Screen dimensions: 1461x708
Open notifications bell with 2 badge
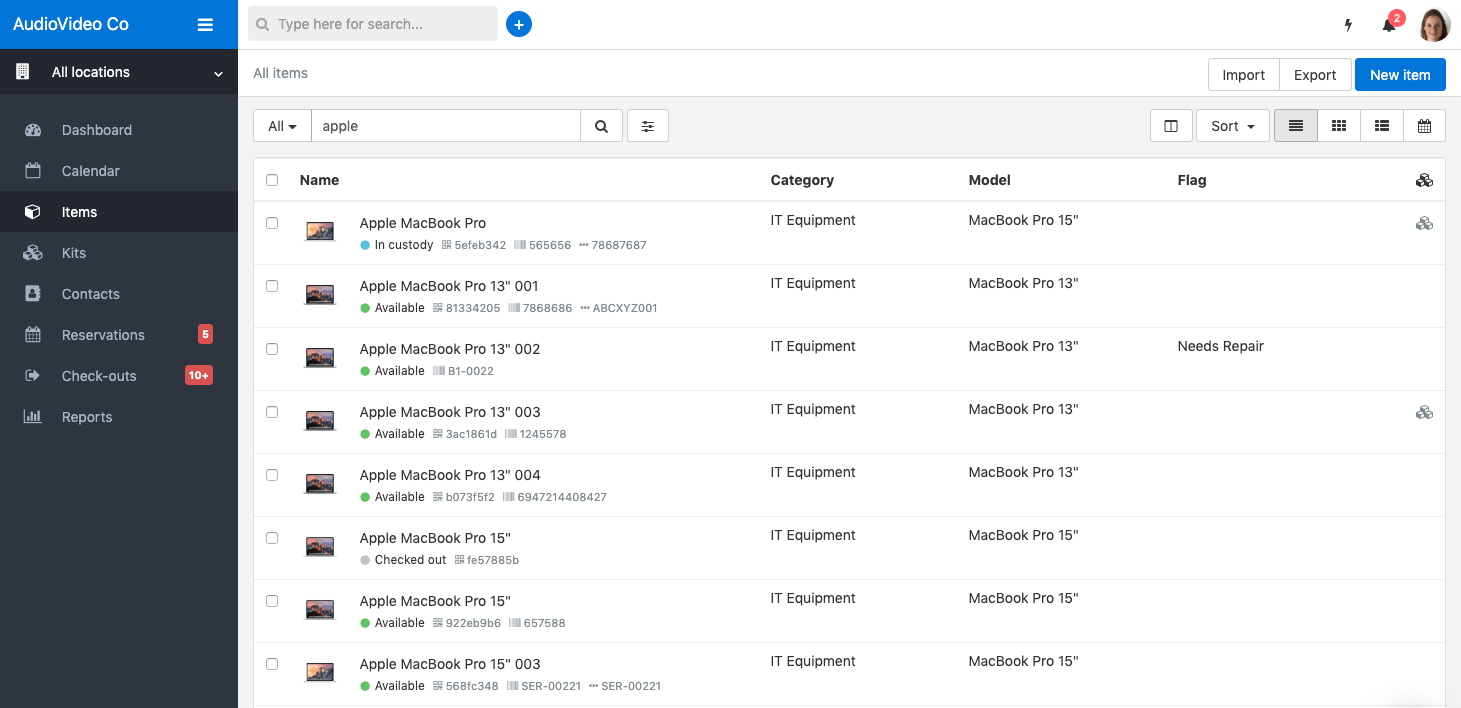pyautogui.click(x=1390, y=24)
